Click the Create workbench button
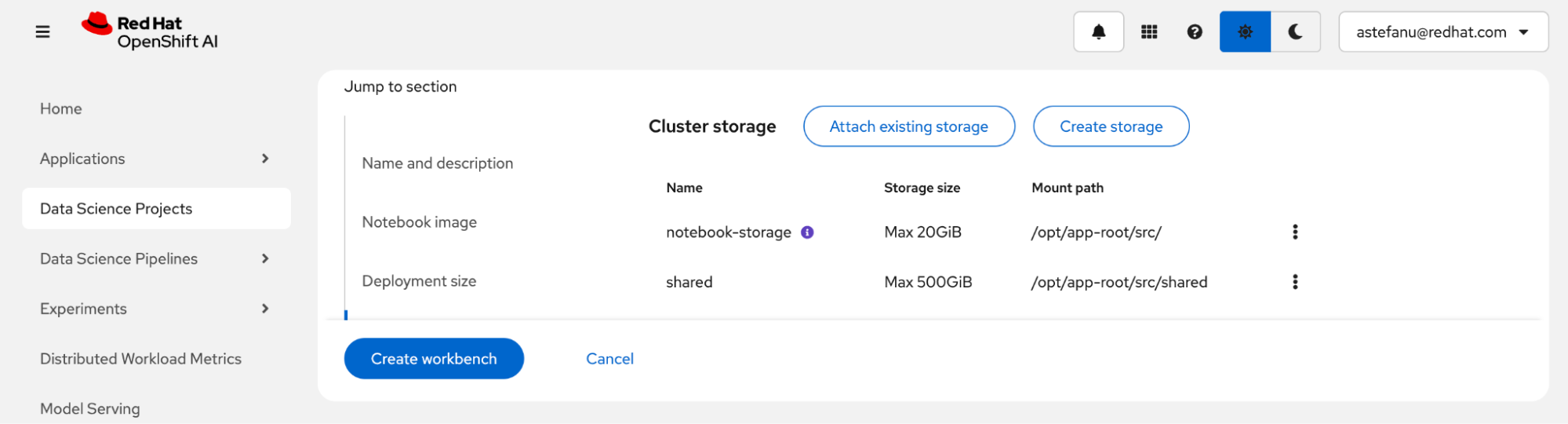This screenshot has height=424, width=1568. (434, 359)
